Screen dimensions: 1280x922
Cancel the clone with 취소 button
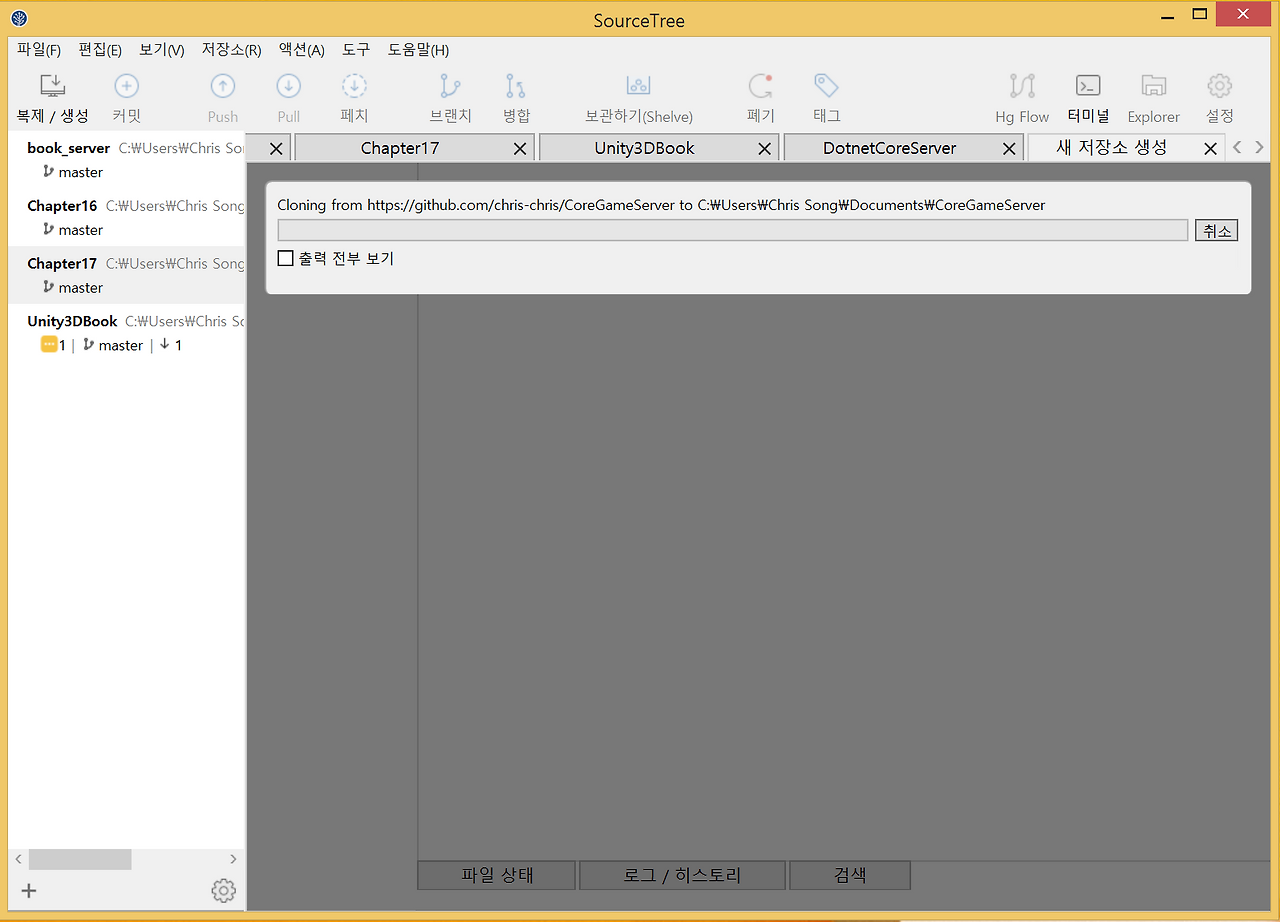tap(1217, 230)
